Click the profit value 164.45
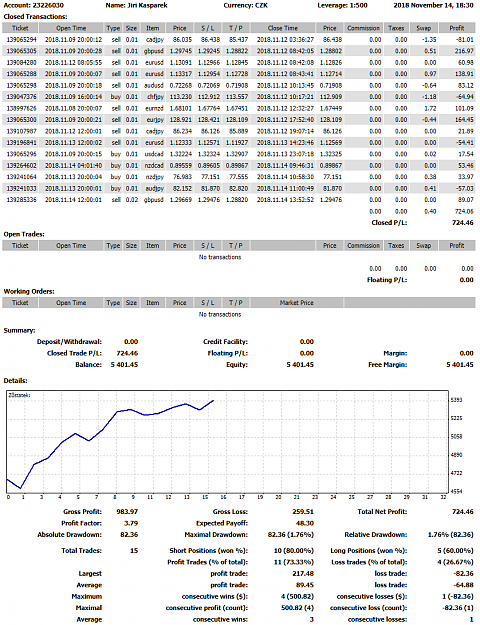The width and height of the screenshot is (480, 625). [464, 120]
